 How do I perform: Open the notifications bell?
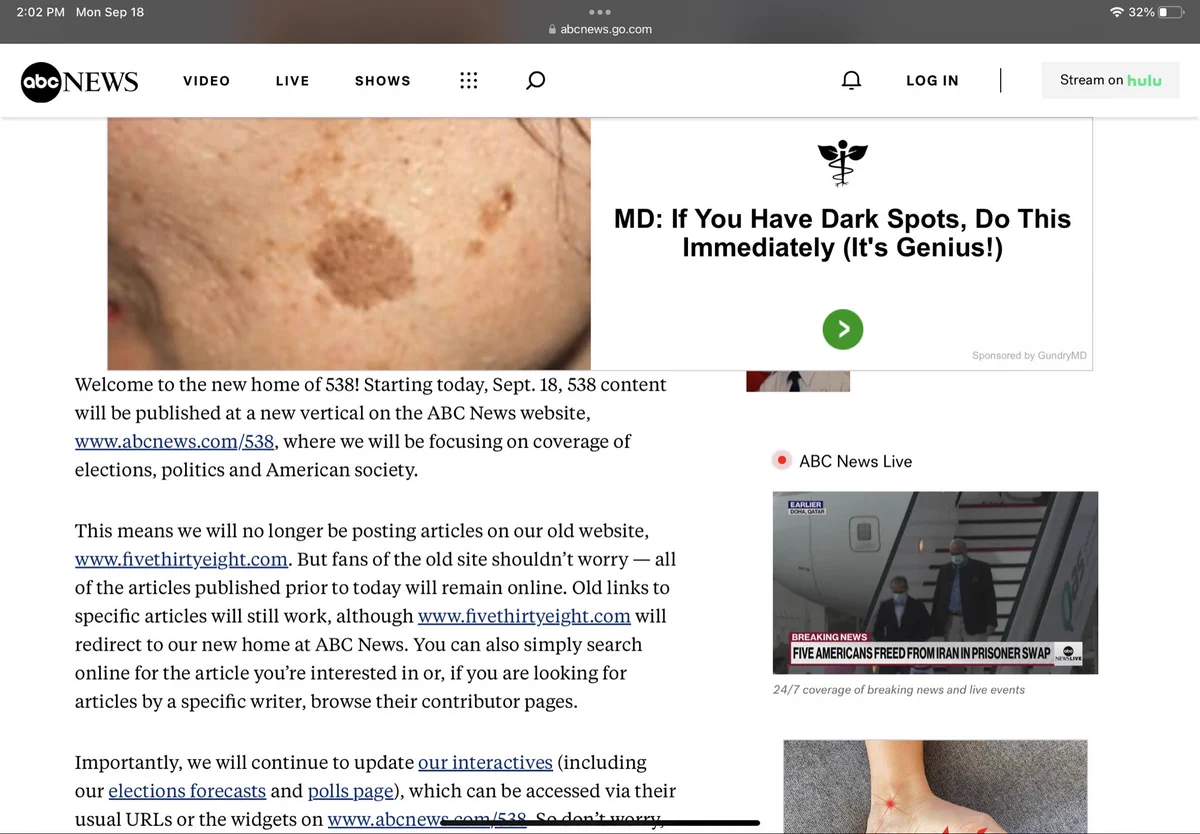[851, 81]
